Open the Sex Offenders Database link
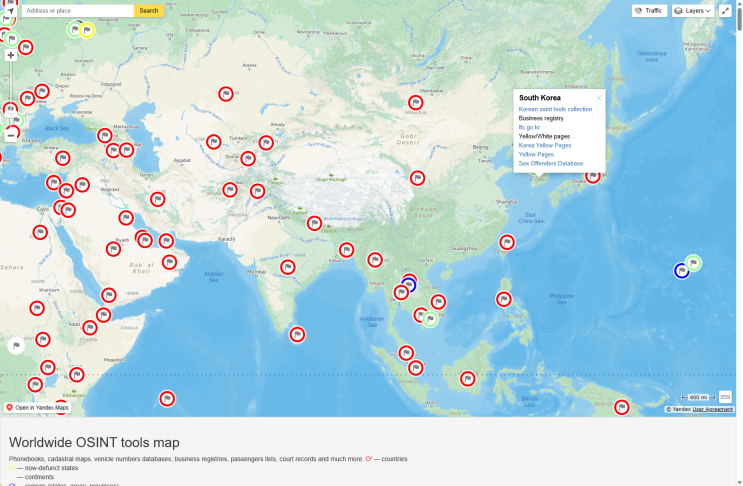Image resolution: width=743 pixels, height=486 pixels. pos(551,163)
